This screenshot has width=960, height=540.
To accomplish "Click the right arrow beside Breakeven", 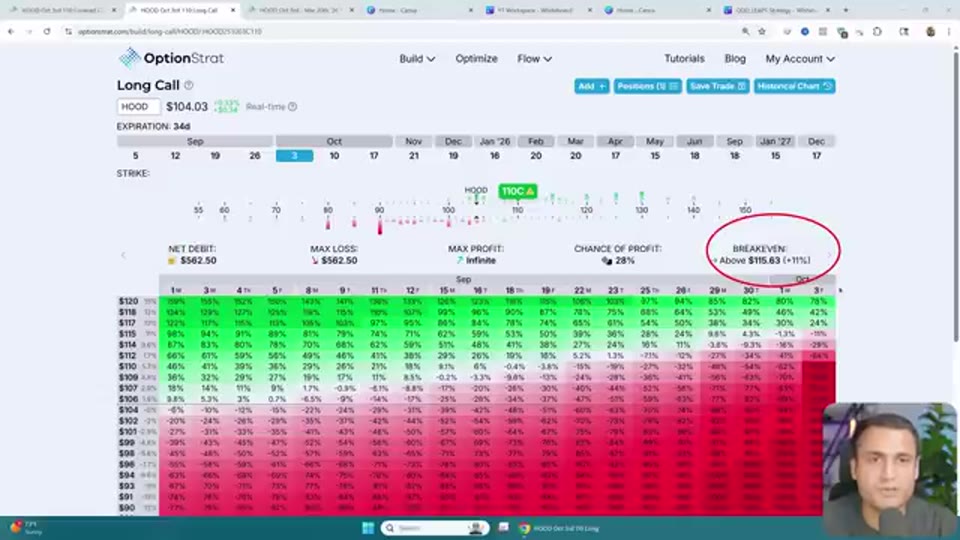I will pos(830,255).
